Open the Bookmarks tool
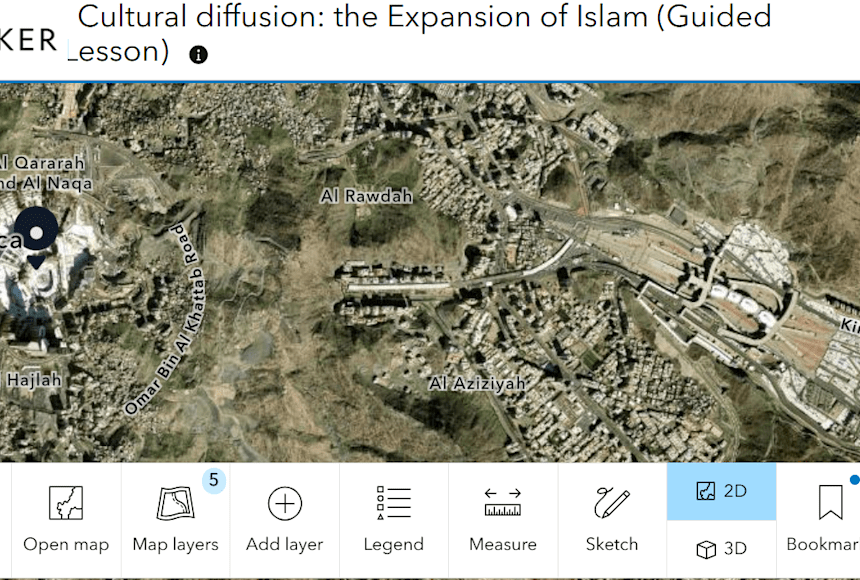Screen dimensions: 860x580 pyautogui.click(x=820, y=520)
